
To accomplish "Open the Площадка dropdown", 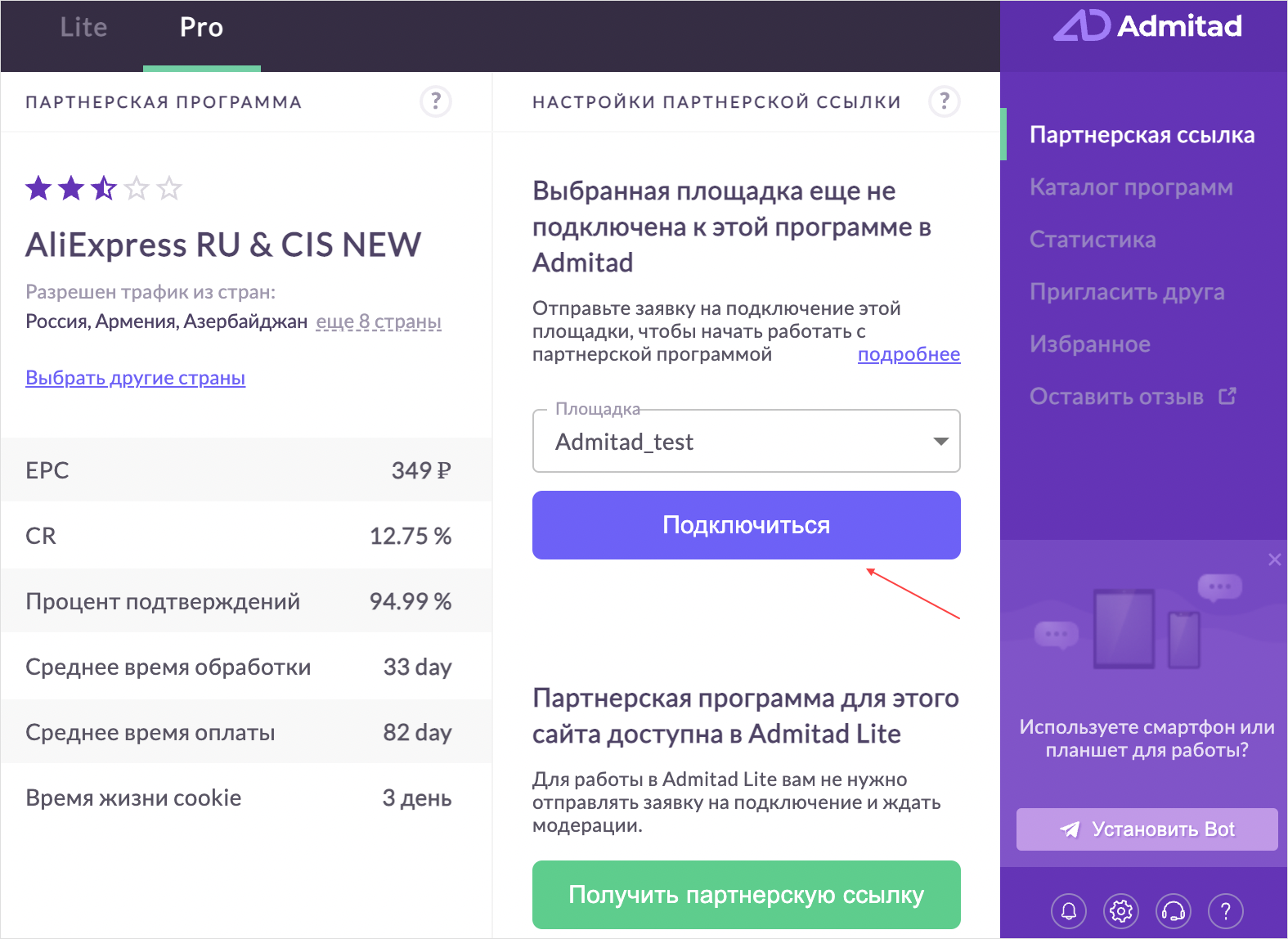I will pos(746,442).
